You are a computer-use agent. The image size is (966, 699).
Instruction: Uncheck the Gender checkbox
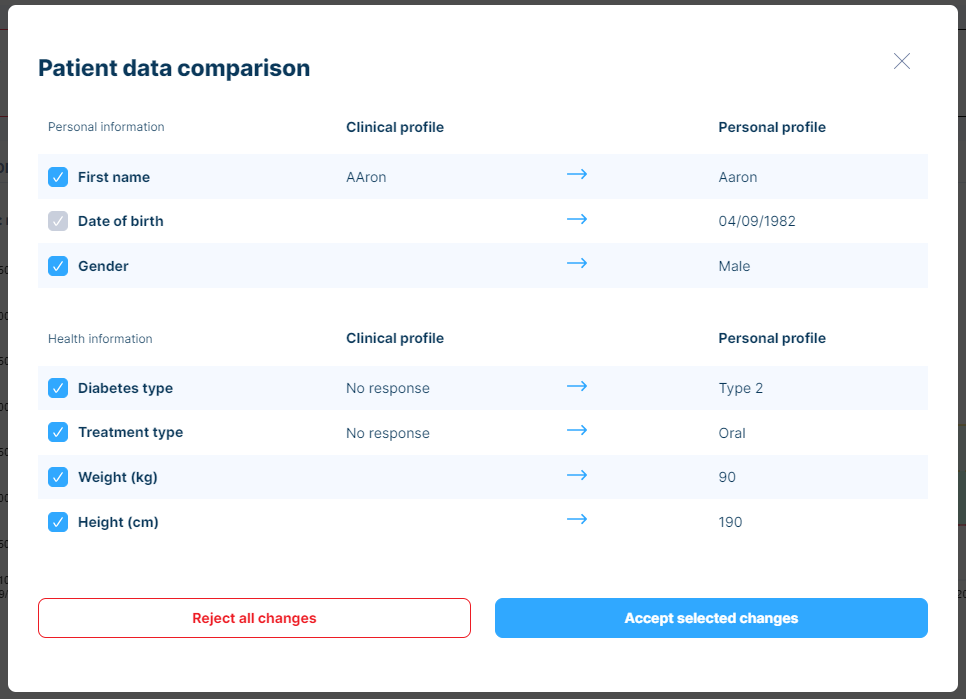(58, 266)
